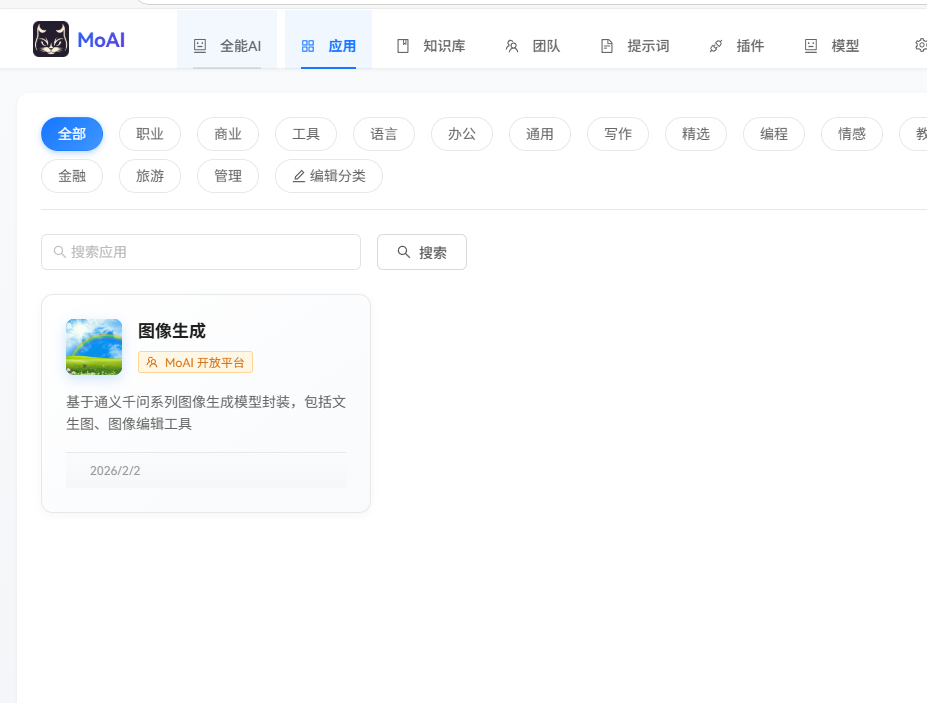
Task: Switch to the 模型 tab
Action: tap(832, 45)
